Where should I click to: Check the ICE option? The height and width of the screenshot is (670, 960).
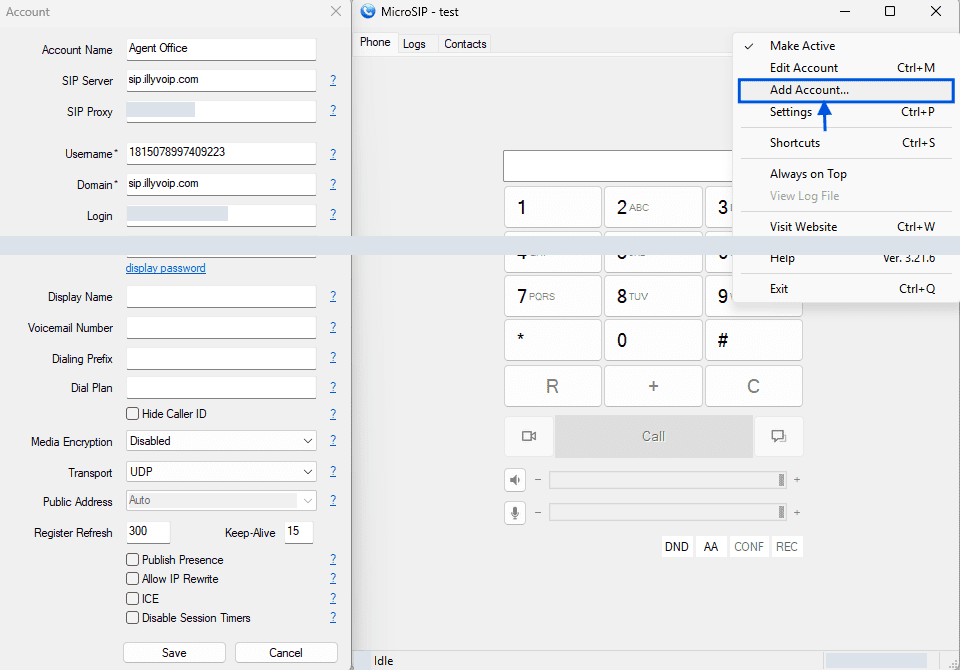click(x=132, y=598)
